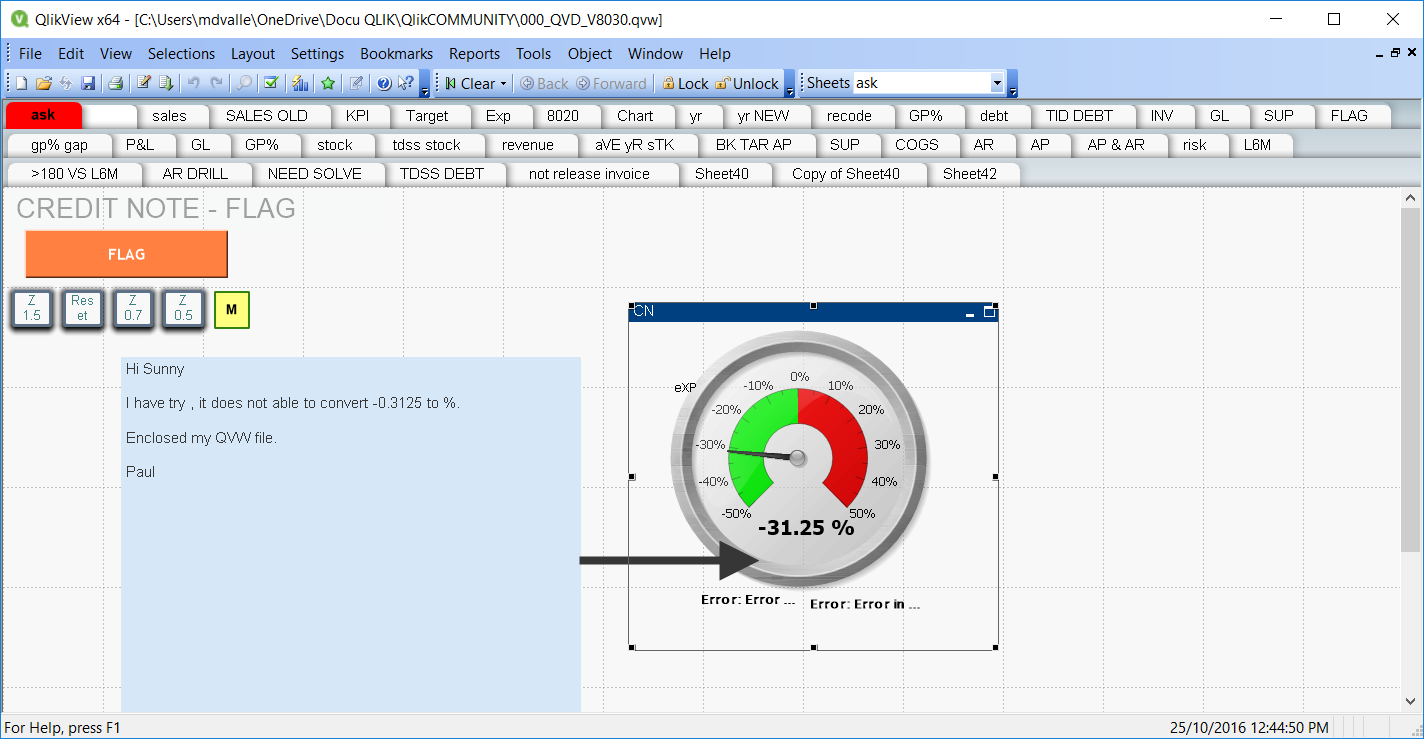
Task: Click the vertical scrollbar on sheet
Action: [x=1410, y=380]
